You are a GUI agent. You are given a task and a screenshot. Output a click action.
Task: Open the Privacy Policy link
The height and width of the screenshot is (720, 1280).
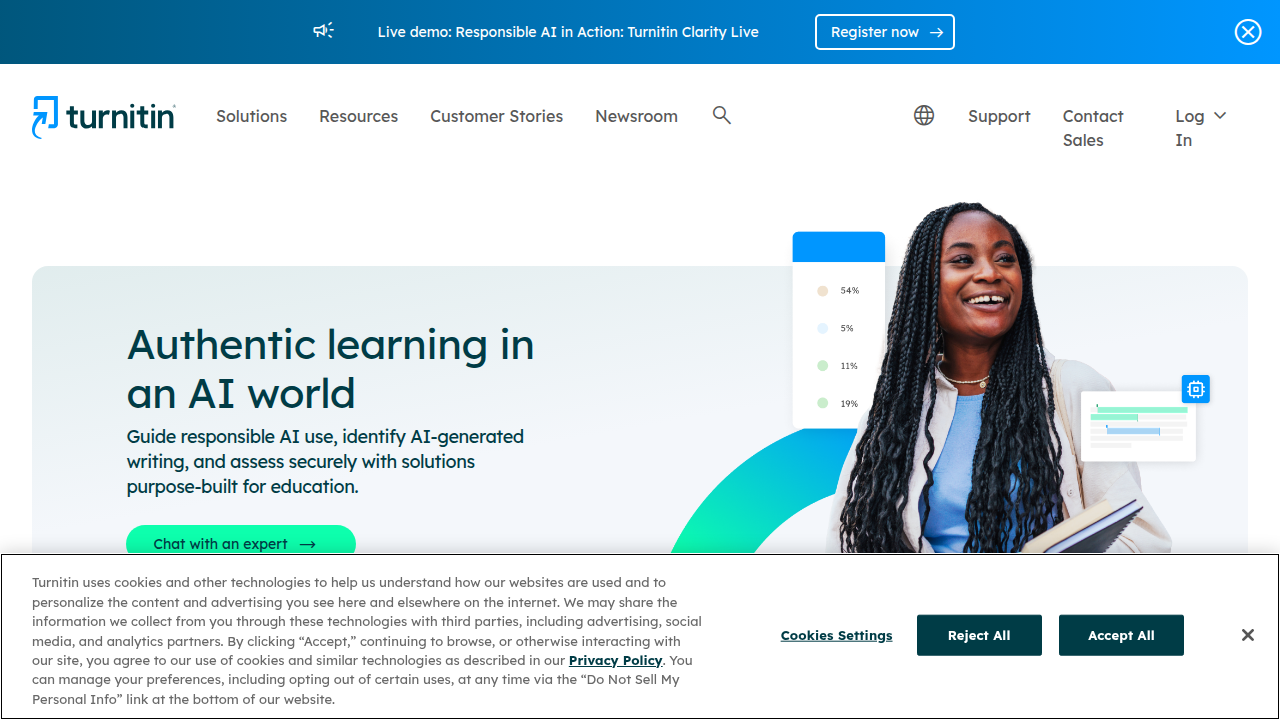[x=616, y=660]
